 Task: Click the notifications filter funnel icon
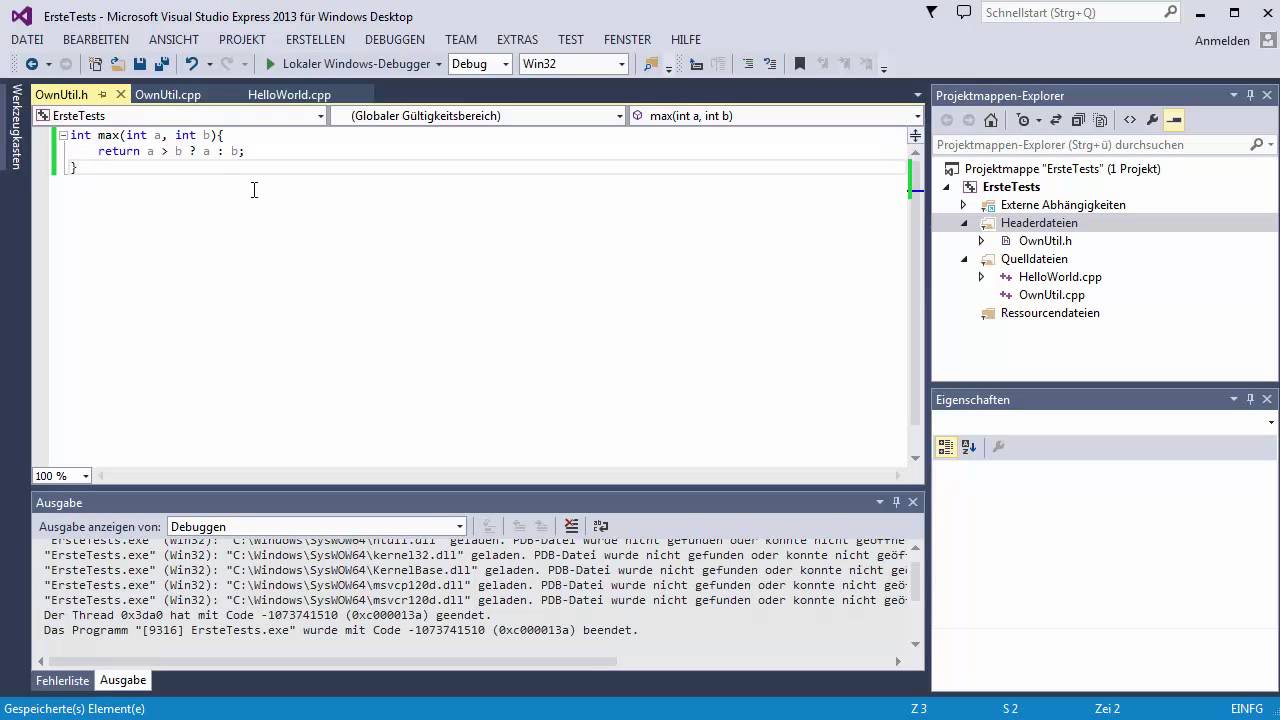(932, 12)
